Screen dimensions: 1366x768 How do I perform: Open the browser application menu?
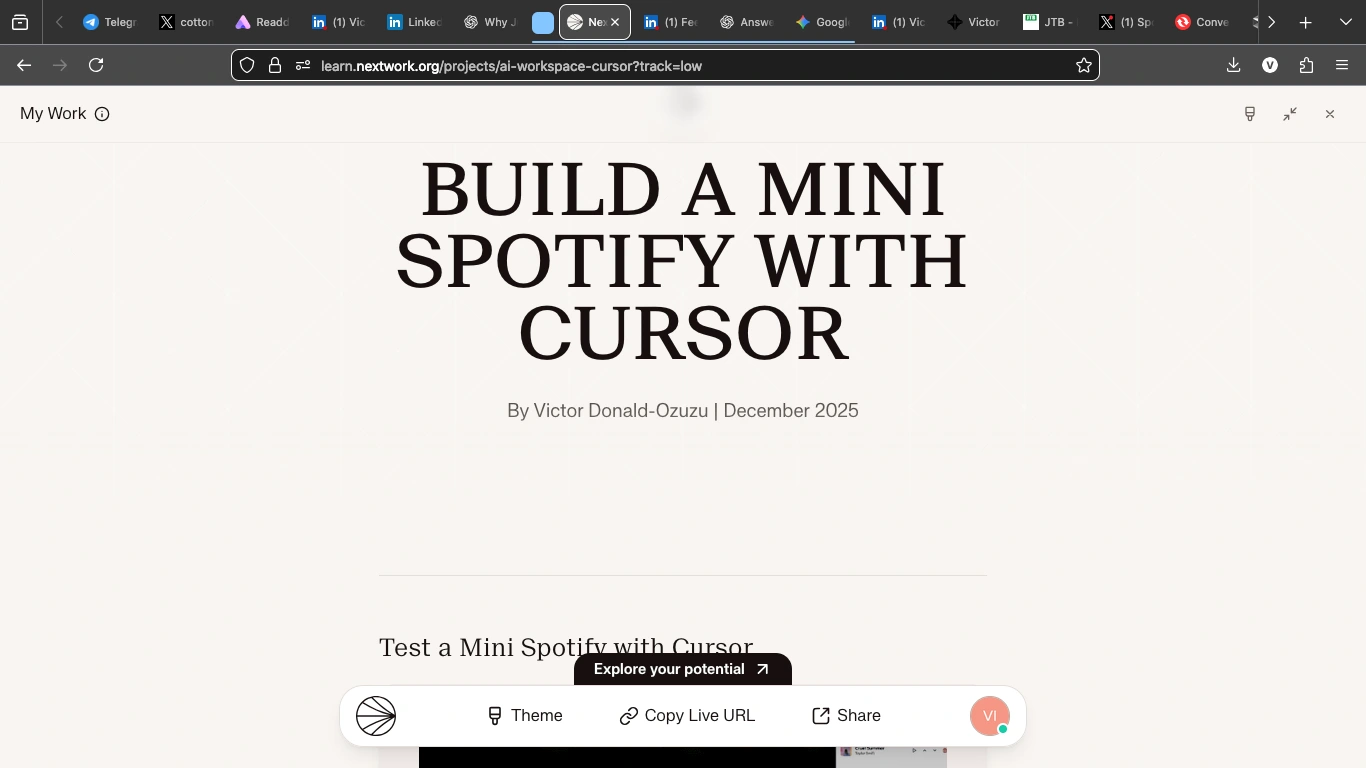click(1343, 65)
